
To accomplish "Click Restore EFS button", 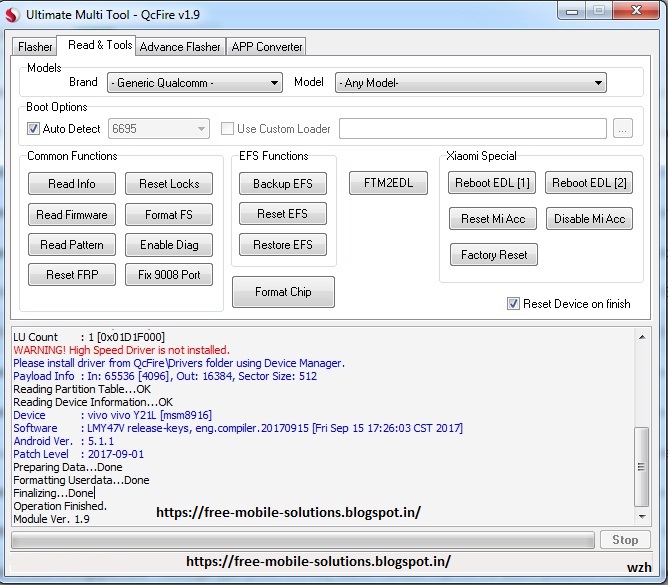I will pyautogui.click(x=283, y=245).
